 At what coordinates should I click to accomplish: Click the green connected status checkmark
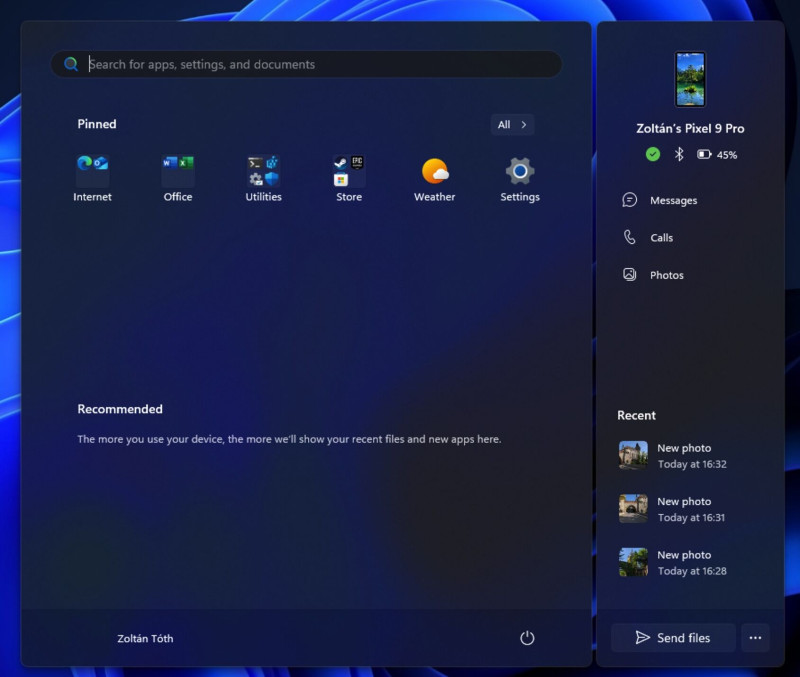pos(653,154)
